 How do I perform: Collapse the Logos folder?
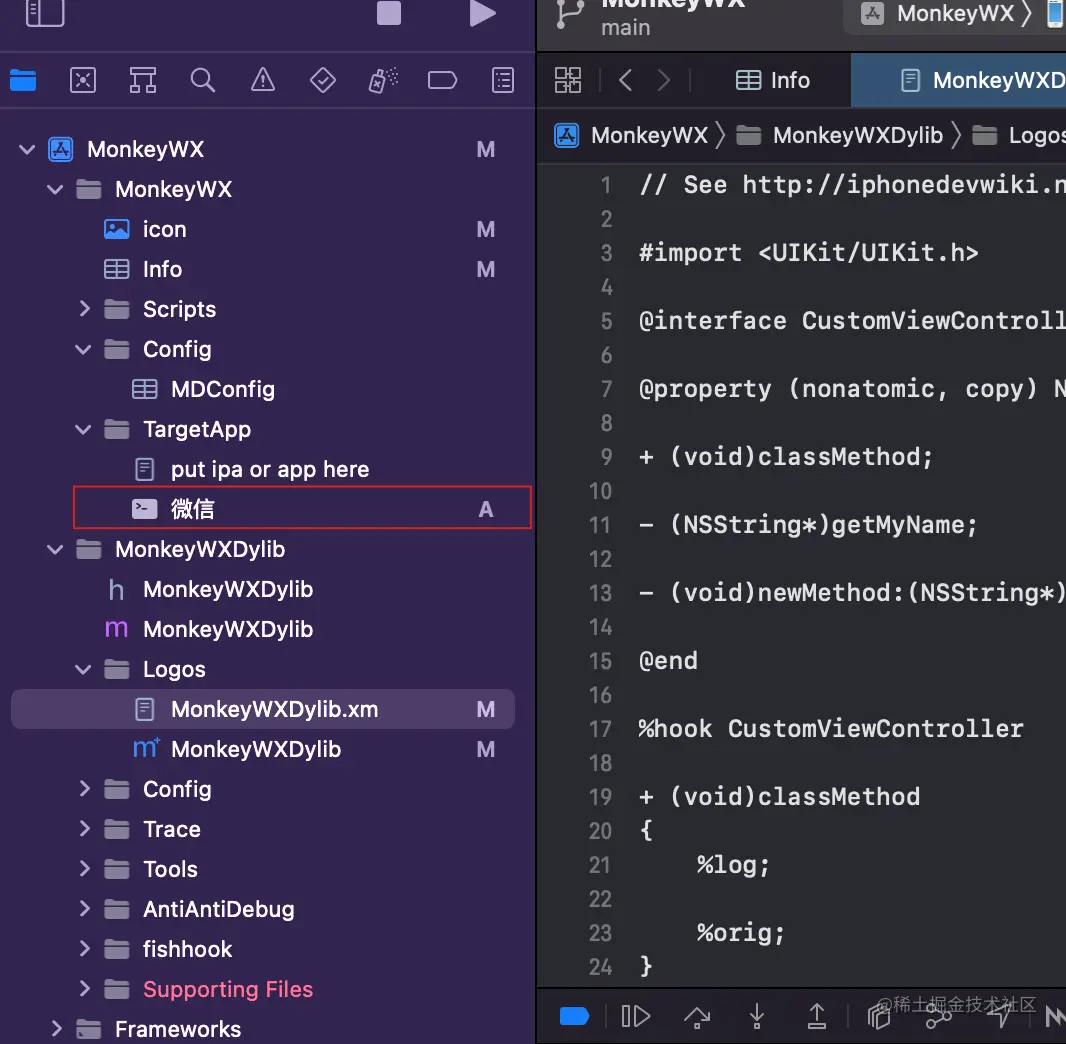[x=83, y=669]
